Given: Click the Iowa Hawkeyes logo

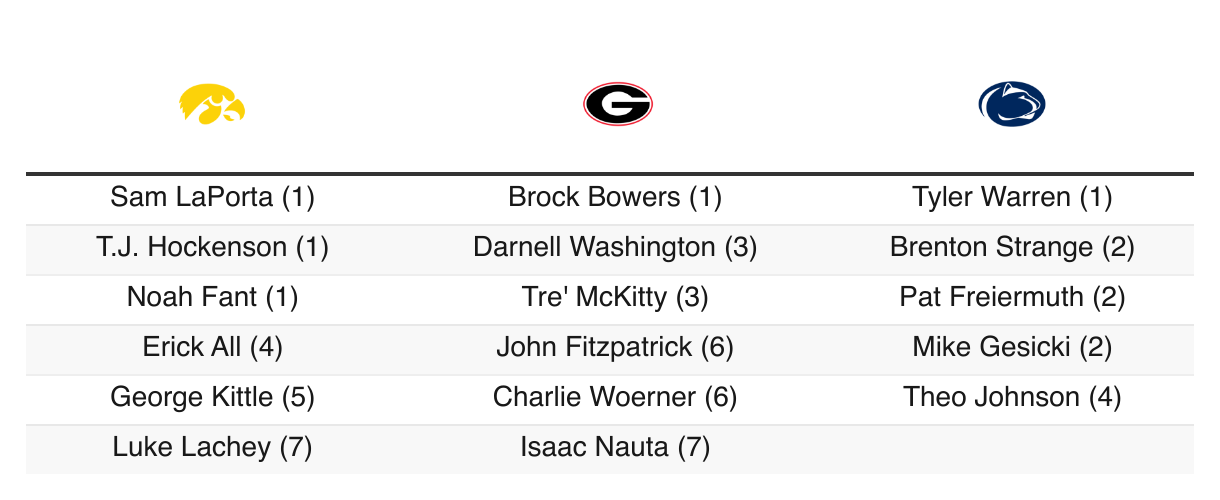Looking at the screenshot, I should click(213, 104).
